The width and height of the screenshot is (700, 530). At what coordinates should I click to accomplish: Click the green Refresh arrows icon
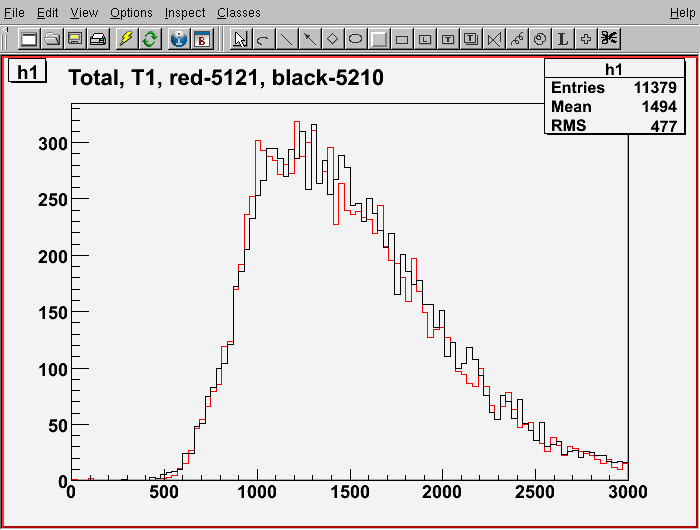(x=150, y=39)
